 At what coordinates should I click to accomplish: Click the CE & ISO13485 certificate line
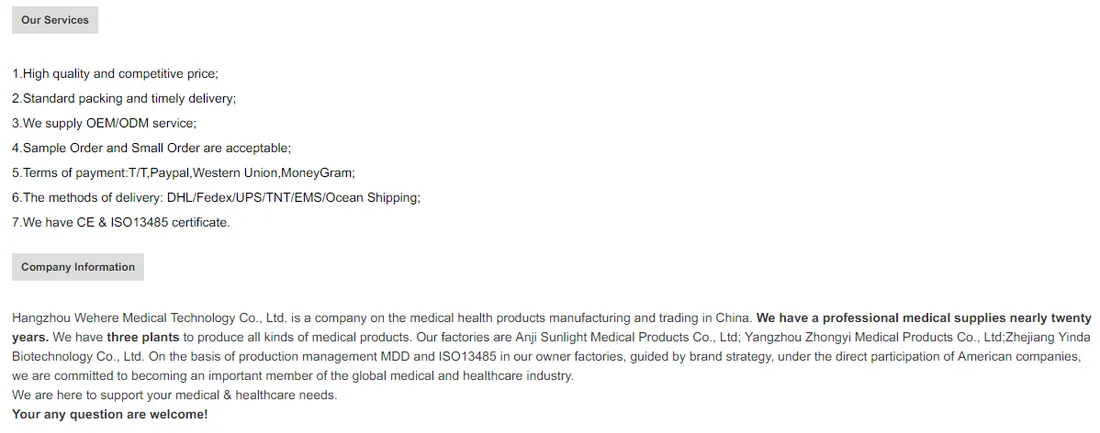click(x=121, y=222)
